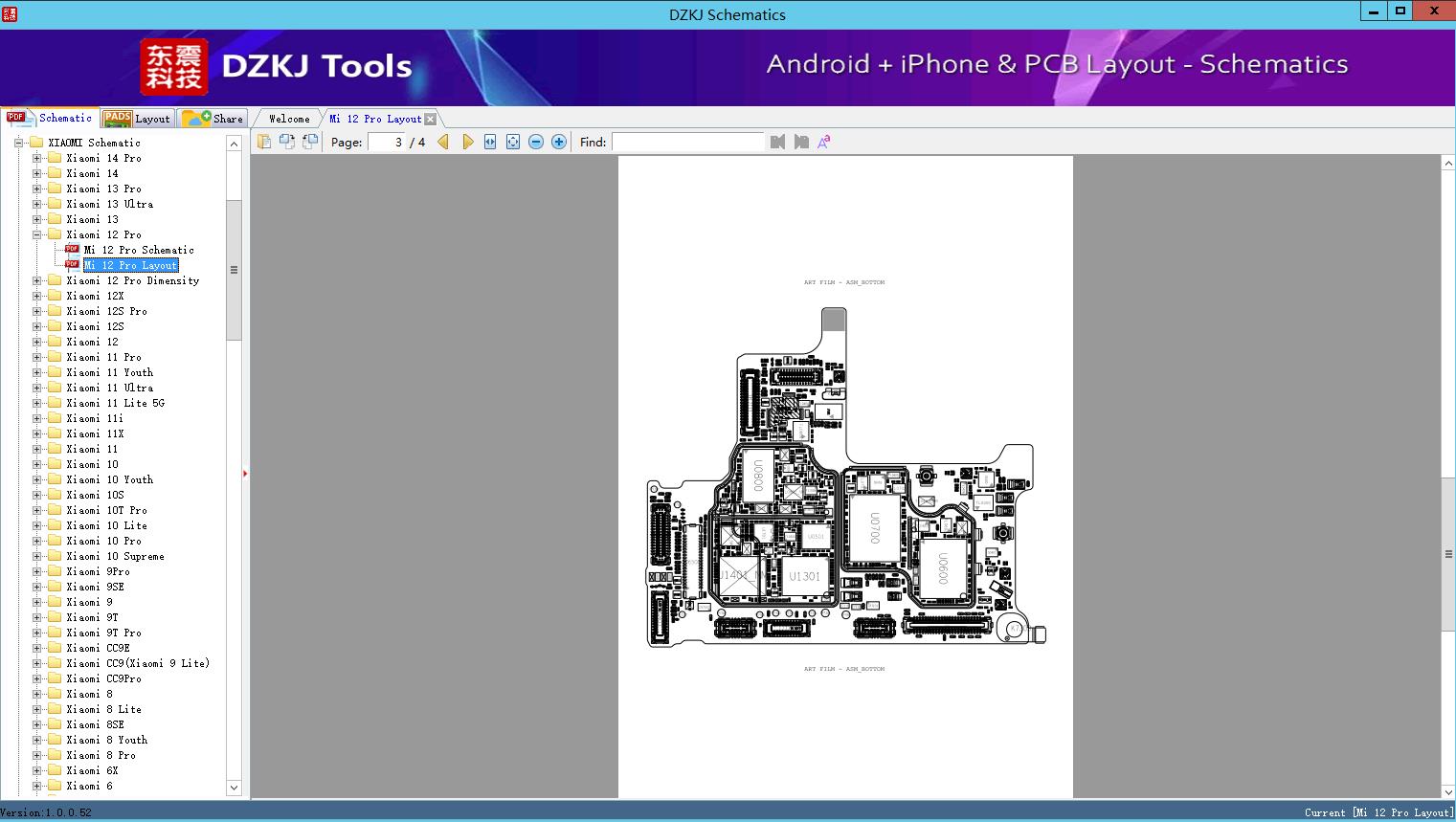1456x822 pixels.
Task: Expand the Xiaomi 14 Pro folder
Action: (37, 158)
